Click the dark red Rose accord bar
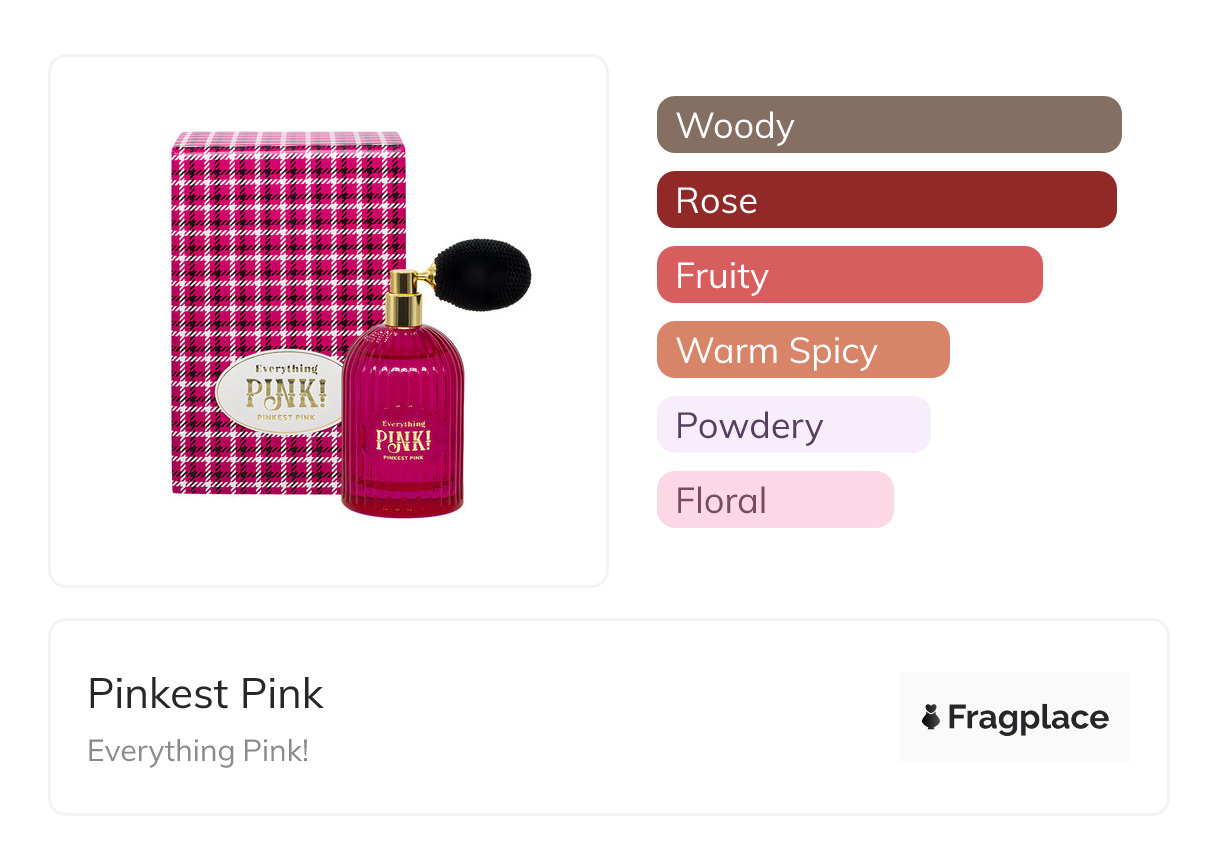The image size is (1218, 864). click(886, 200)
